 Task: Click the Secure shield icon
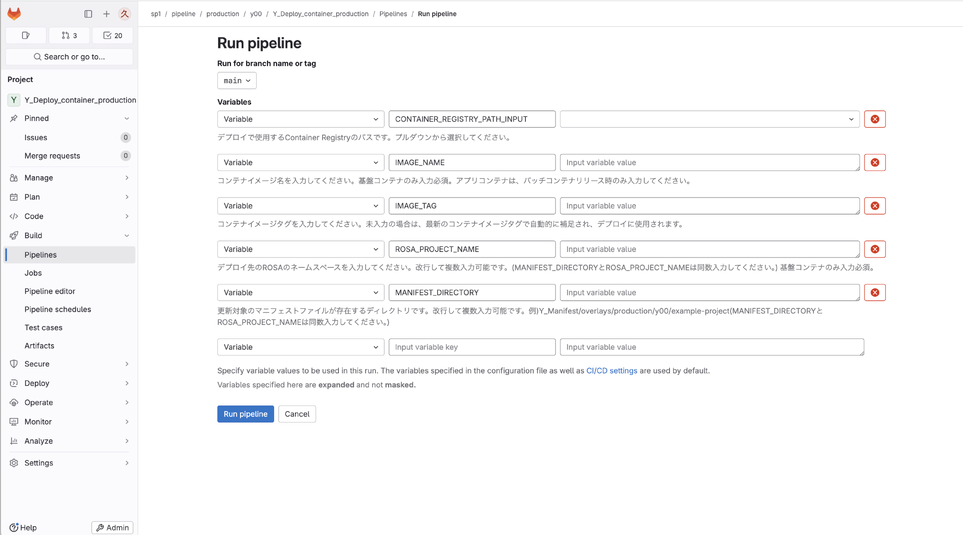[x=14, y=364]
